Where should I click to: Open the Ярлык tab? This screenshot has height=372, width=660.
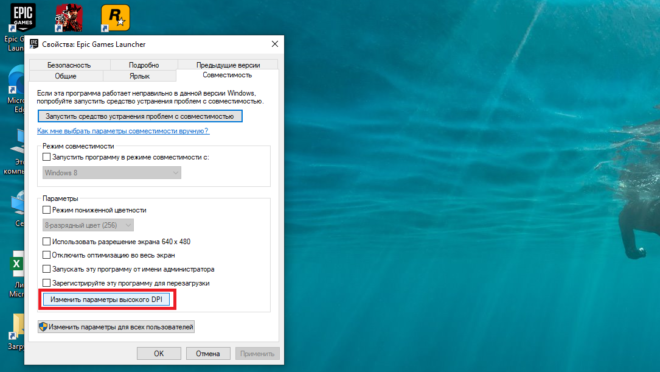[139, 76]
